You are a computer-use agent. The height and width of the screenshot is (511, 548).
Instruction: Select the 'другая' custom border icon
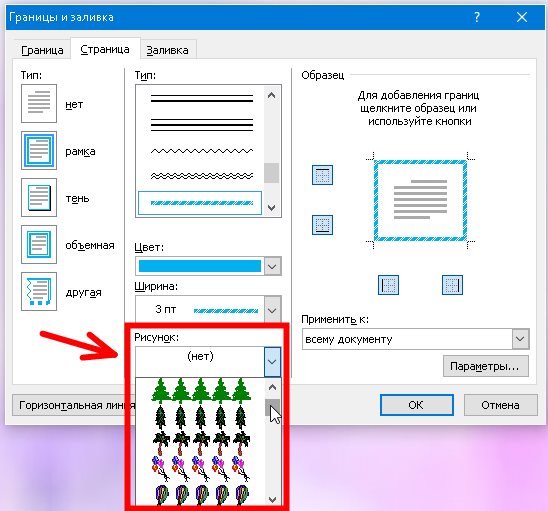(39, 292)
